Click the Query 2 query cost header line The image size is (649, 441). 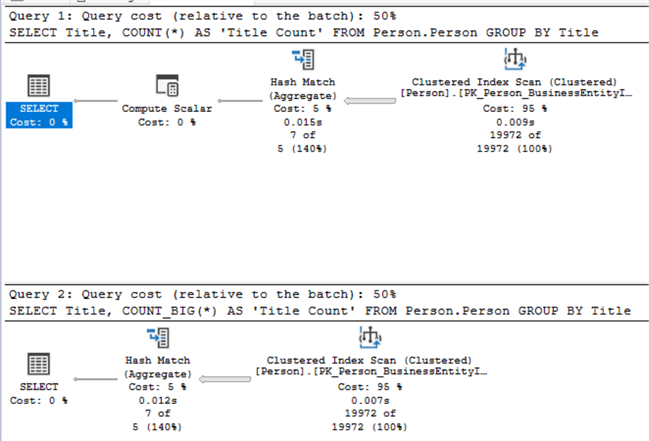pyautogui.click(x=202, y=294)
